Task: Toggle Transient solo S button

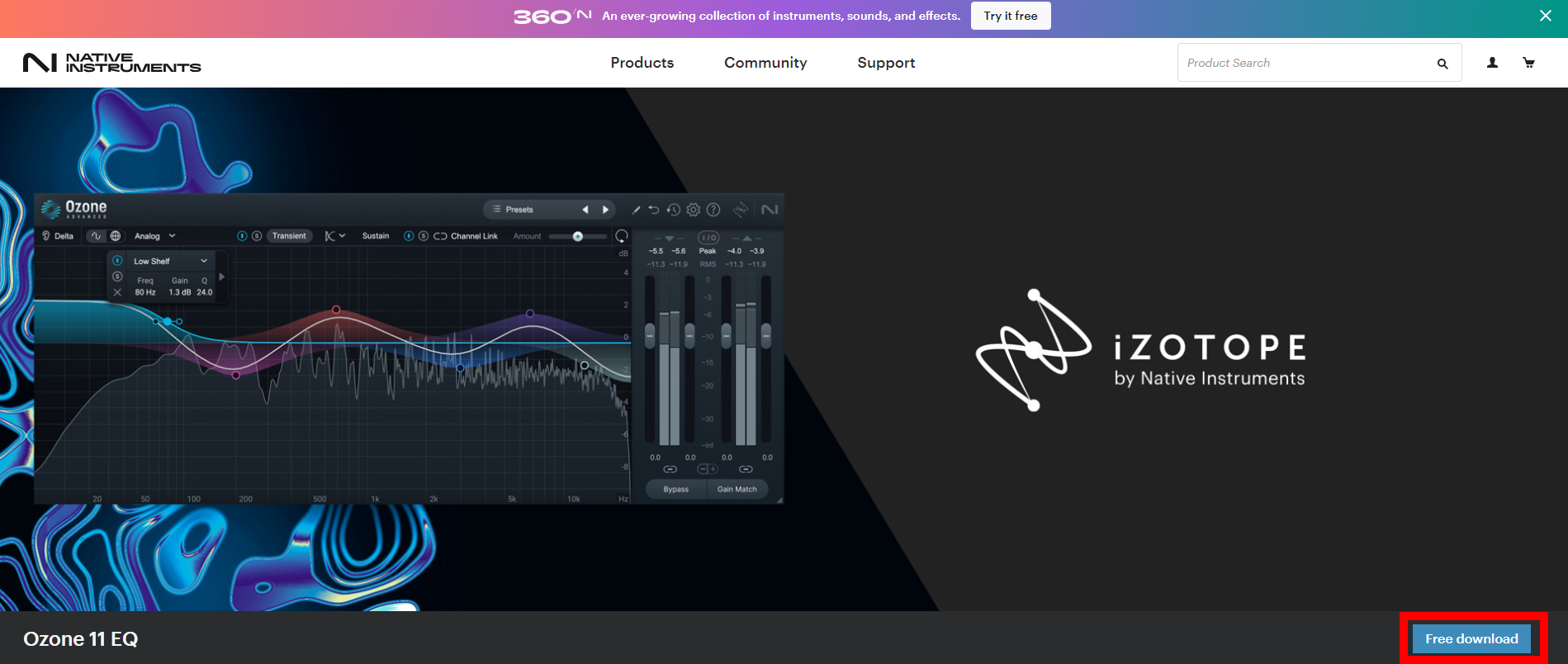Action: (257, 236)
